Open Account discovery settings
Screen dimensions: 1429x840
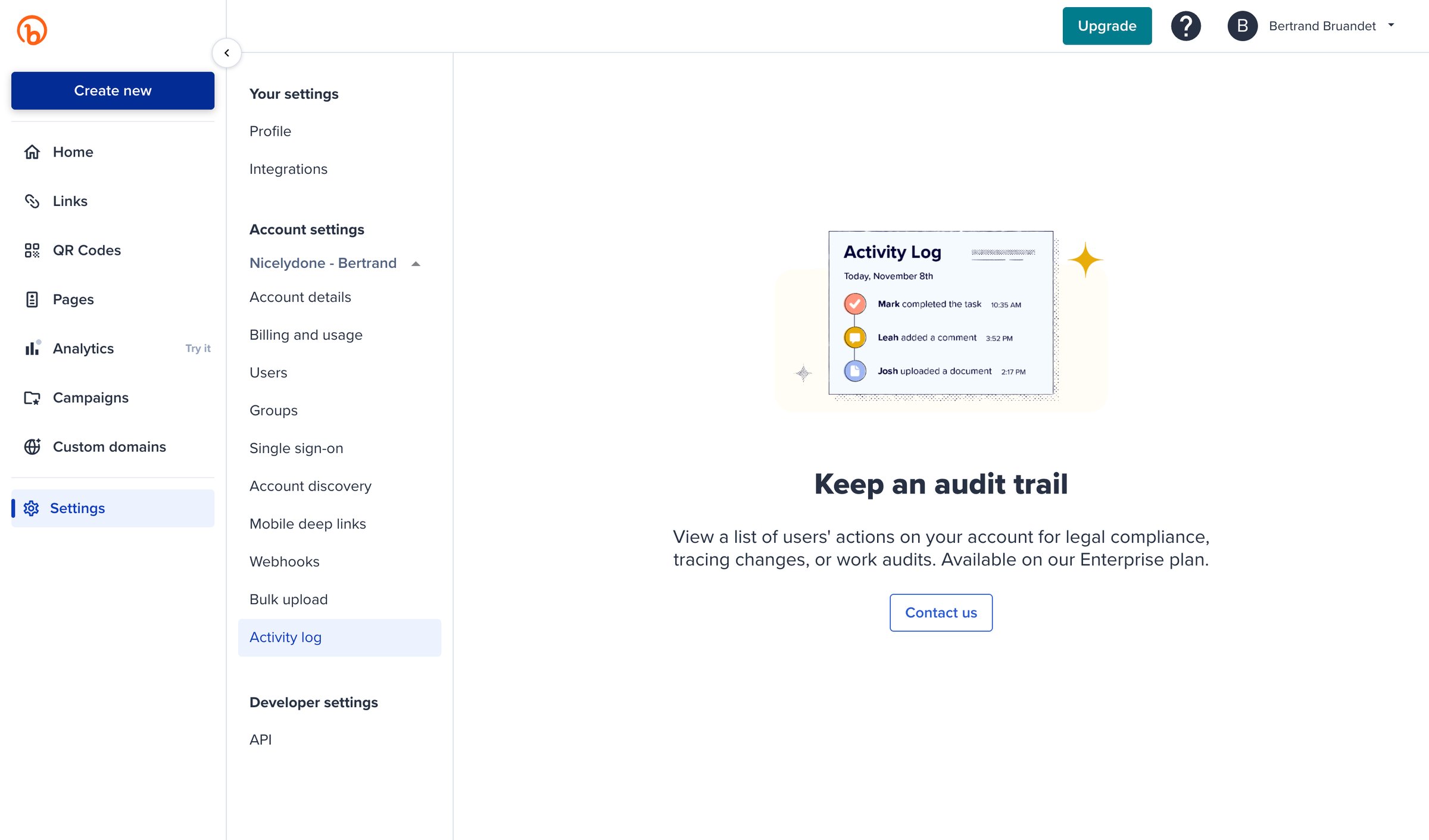click(310, 486)
